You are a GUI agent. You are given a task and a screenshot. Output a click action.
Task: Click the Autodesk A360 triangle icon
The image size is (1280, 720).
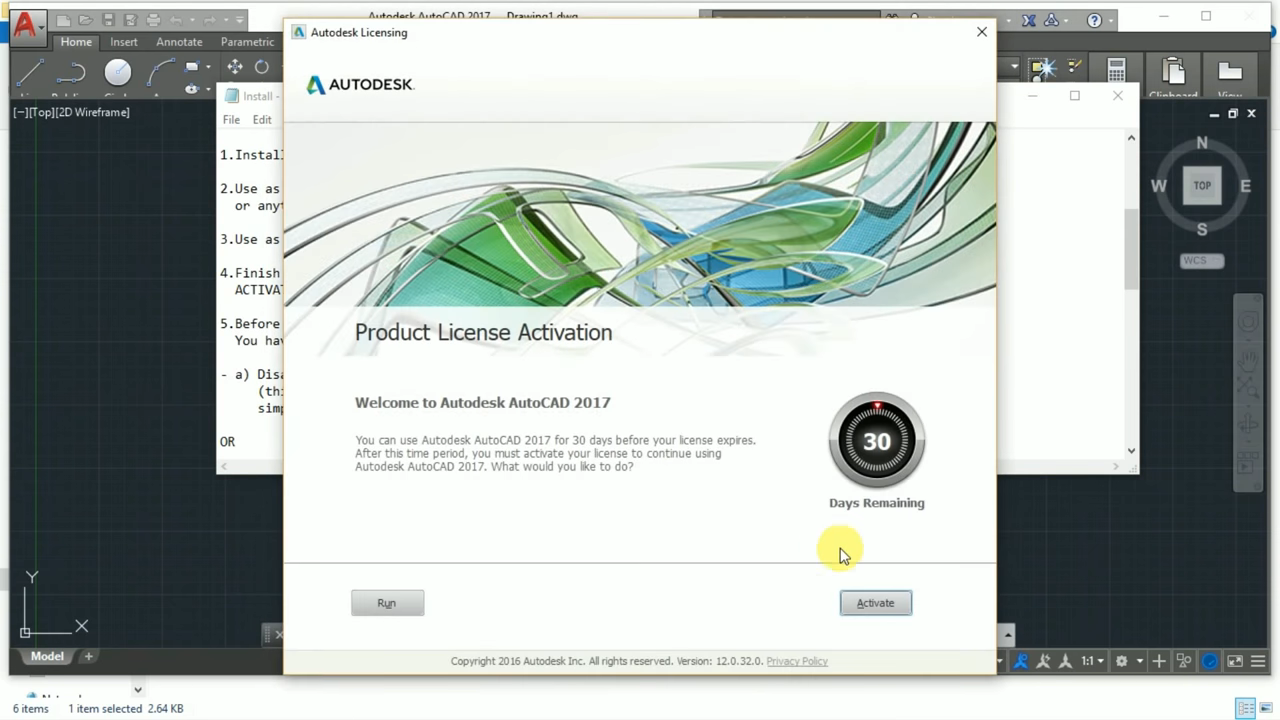(x=1052, y=20)
